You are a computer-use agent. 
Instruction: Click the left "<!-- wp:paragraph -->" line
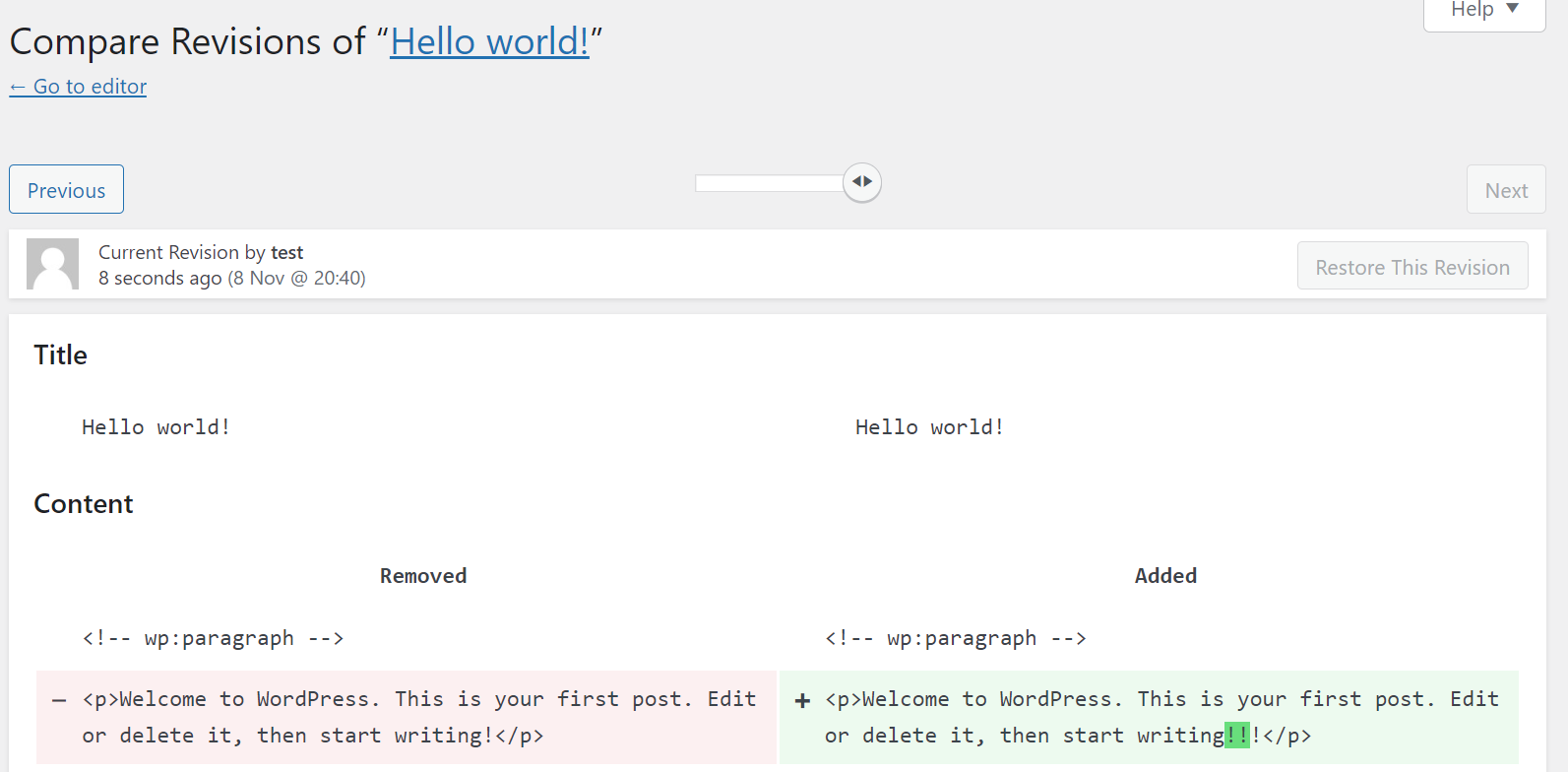click(214, 638)
